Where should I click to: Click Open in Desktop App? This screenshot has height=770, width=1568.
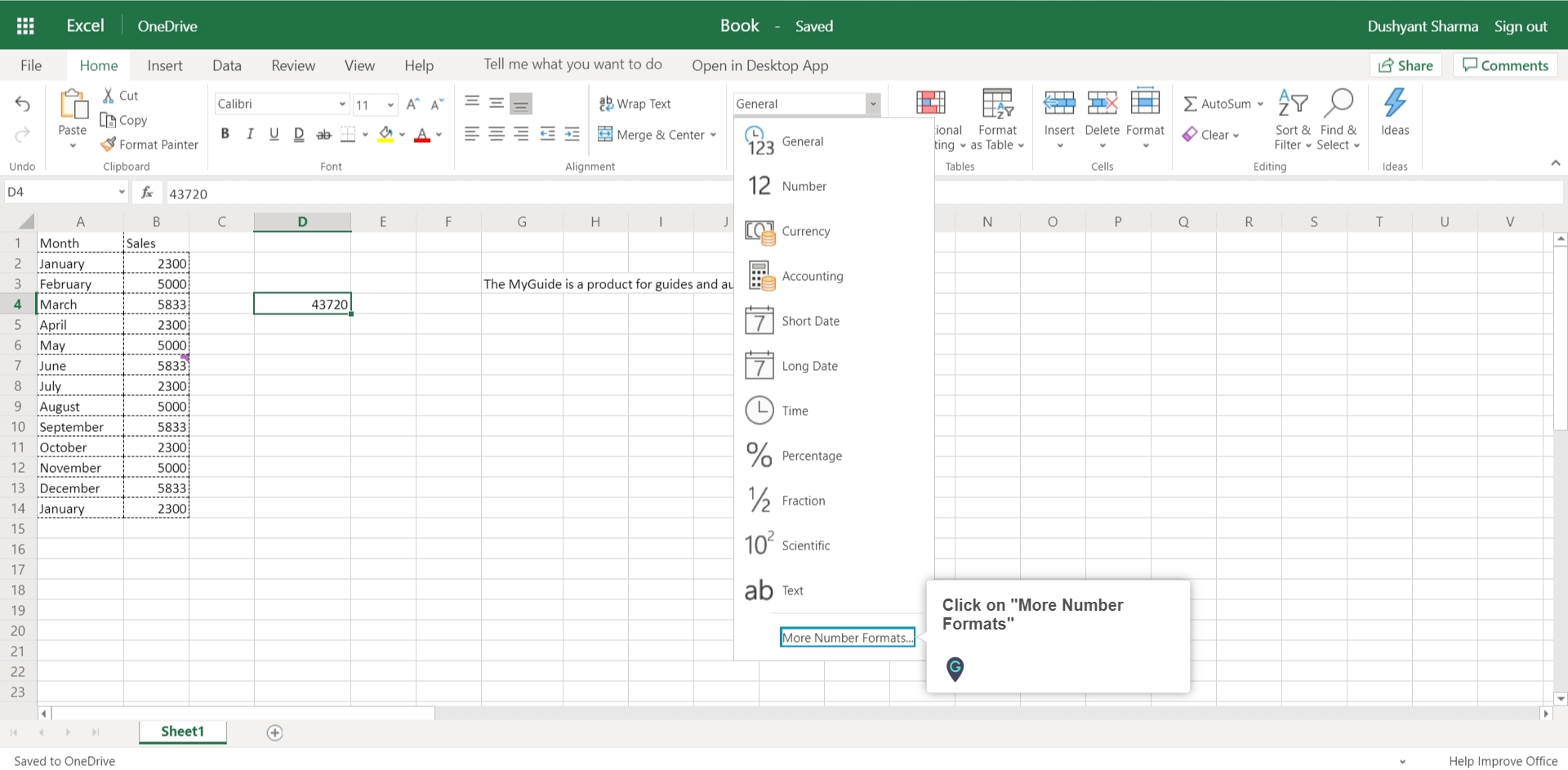[x=759, y=65]
